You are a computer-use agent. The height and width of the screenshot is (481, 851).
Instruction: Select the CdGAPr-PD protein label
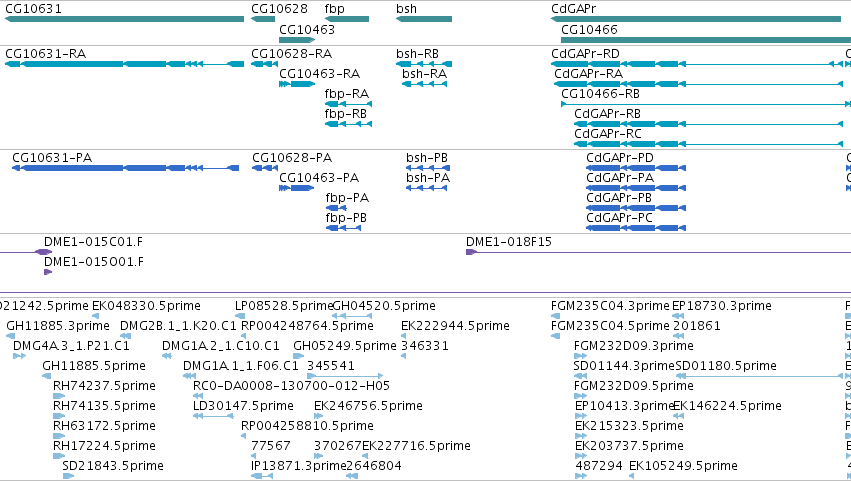coord(620,158)
